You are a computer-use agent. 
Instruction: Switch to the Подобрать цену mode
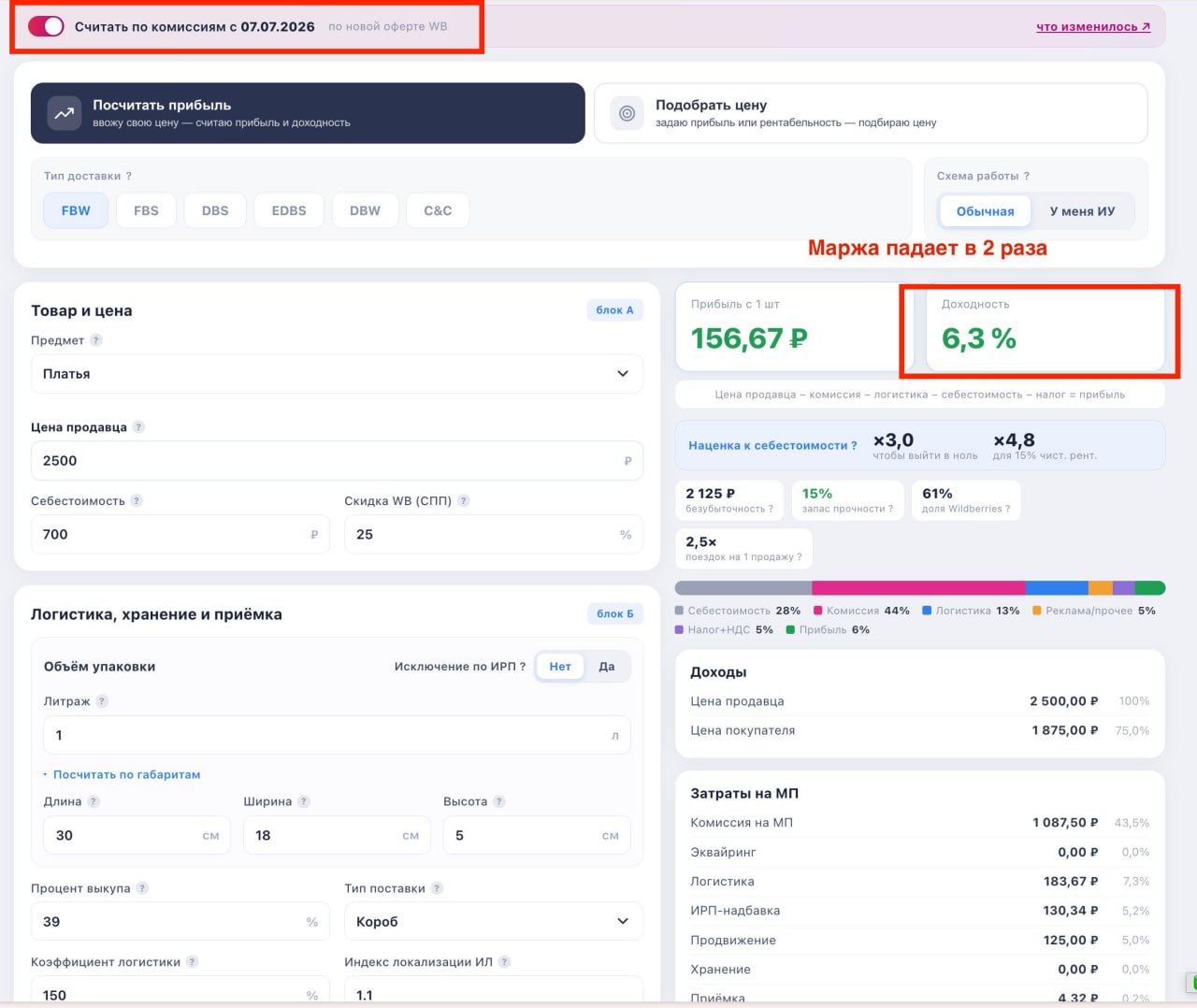[x=871, y=113]
